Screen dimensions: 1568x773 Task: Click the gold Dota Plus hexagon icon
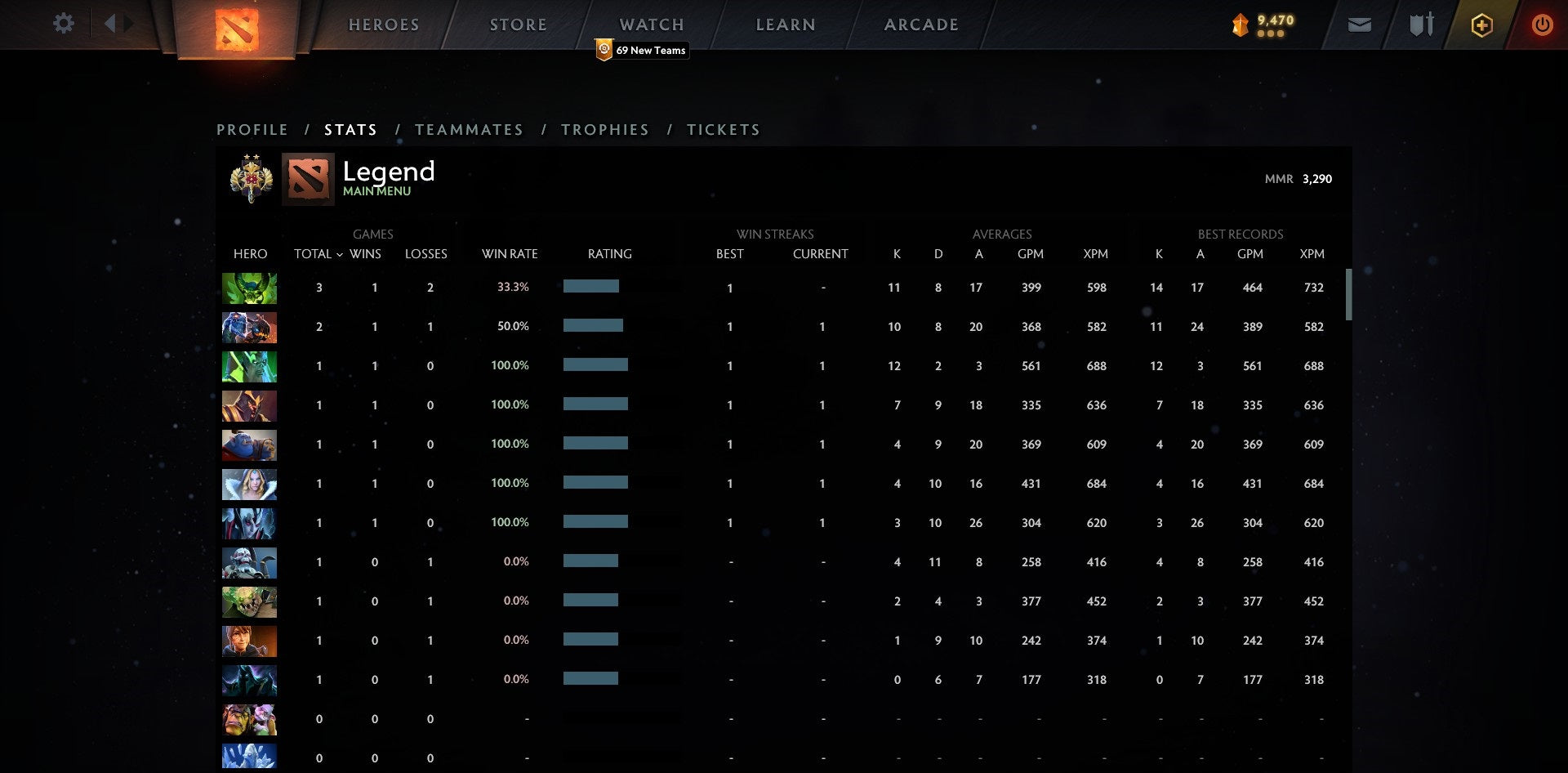coord(1481,25)
